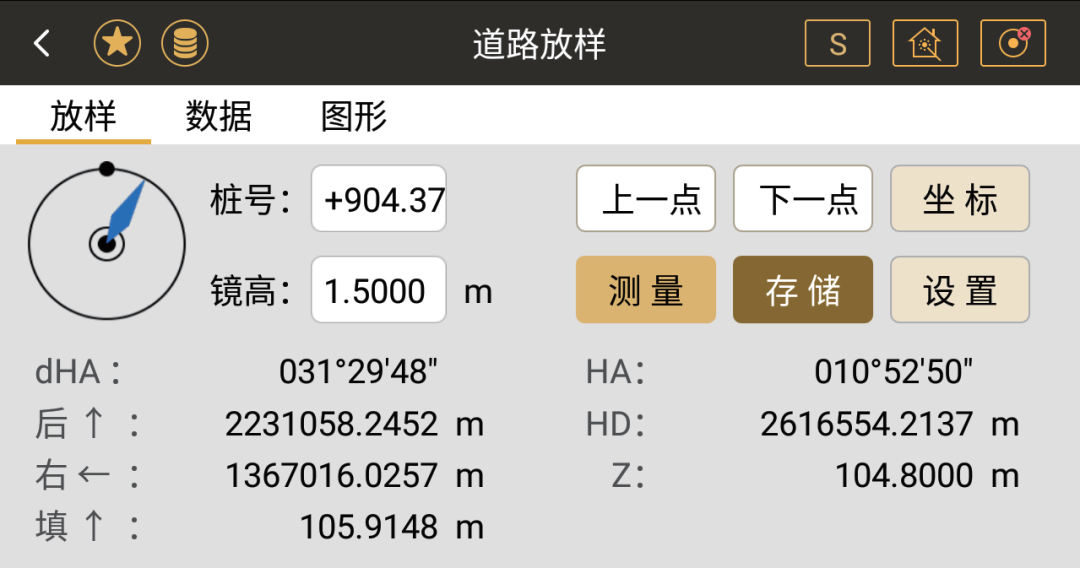Image resolution: width=1080 pixels, height=568 pixels.
Task: Select the Z value 104.8000
Action: tap(904, 476)
